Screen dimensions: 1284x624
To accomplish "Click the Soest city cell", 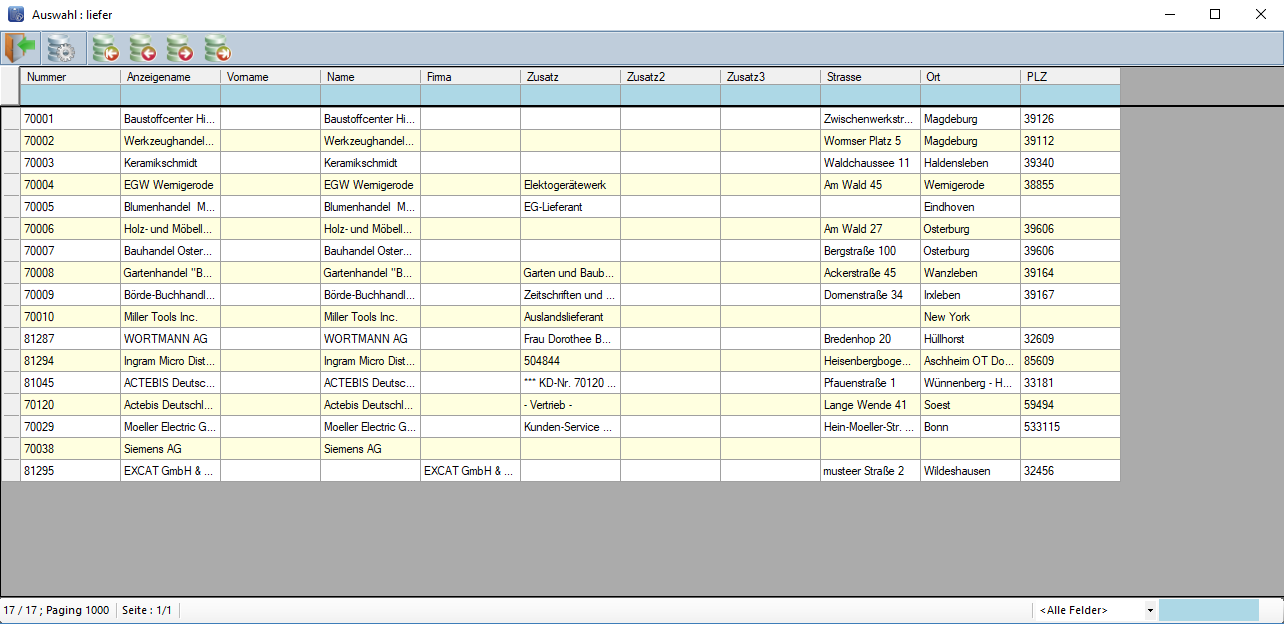I will click(970, 405).
